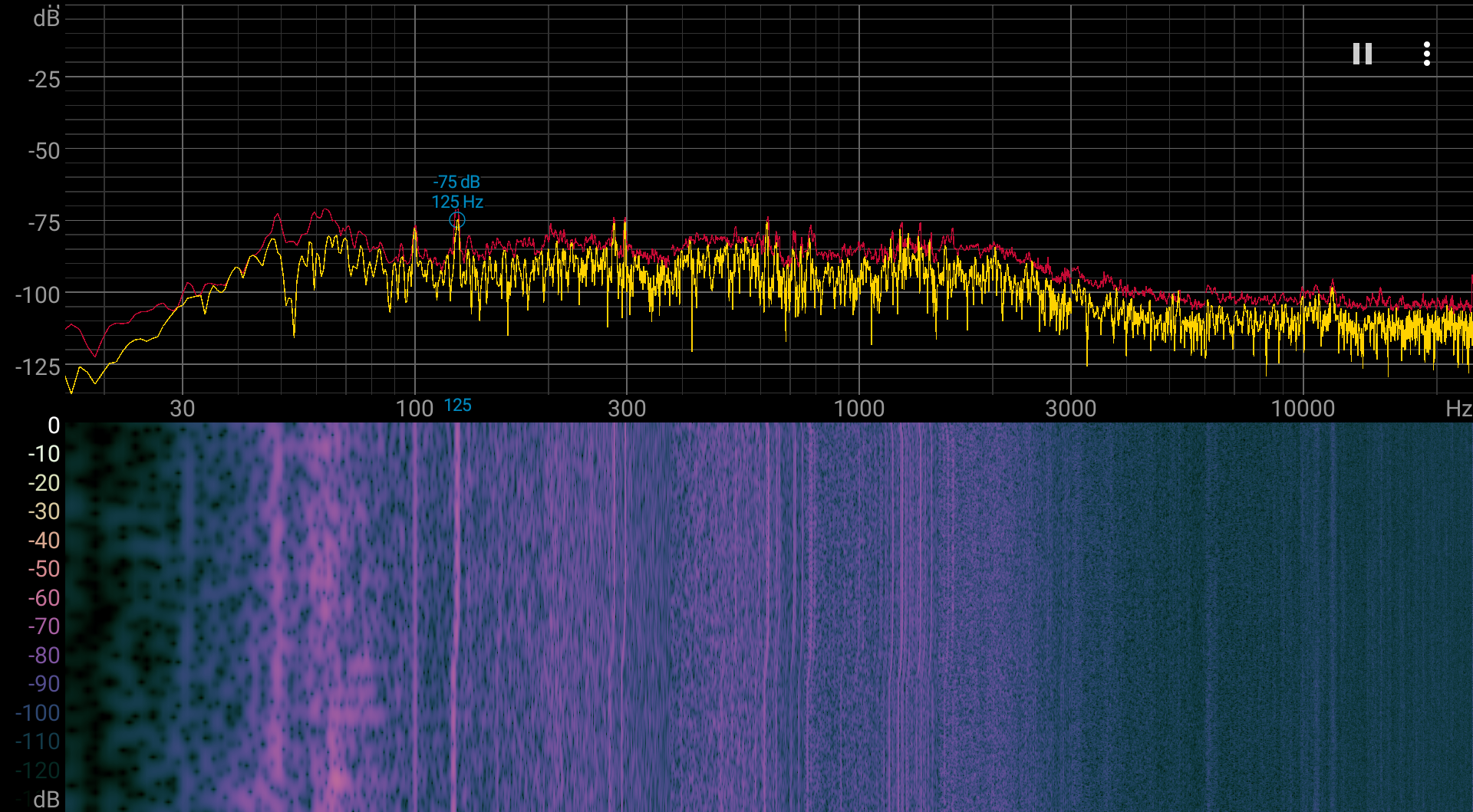Viewport: 1473px width, 812px height.
Task: Click the '-75 dB' peak readout label
Action: [456, 182]
